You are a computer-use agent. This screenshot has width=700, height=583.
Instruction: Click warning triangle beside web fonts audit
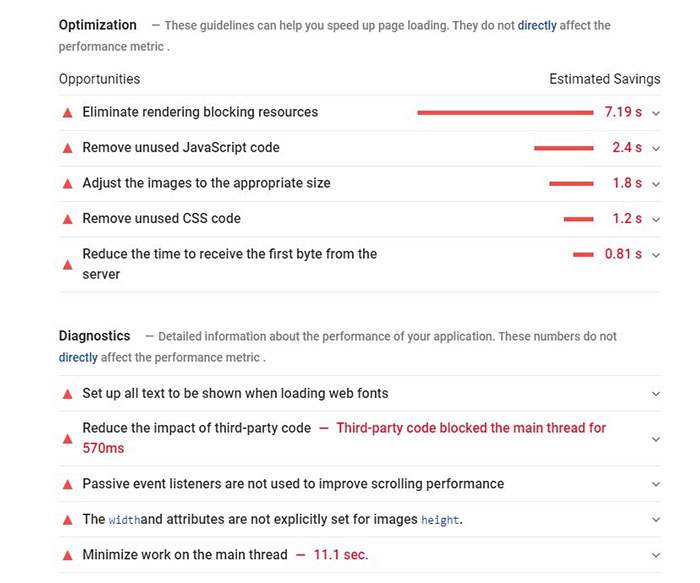click(68, 394)
